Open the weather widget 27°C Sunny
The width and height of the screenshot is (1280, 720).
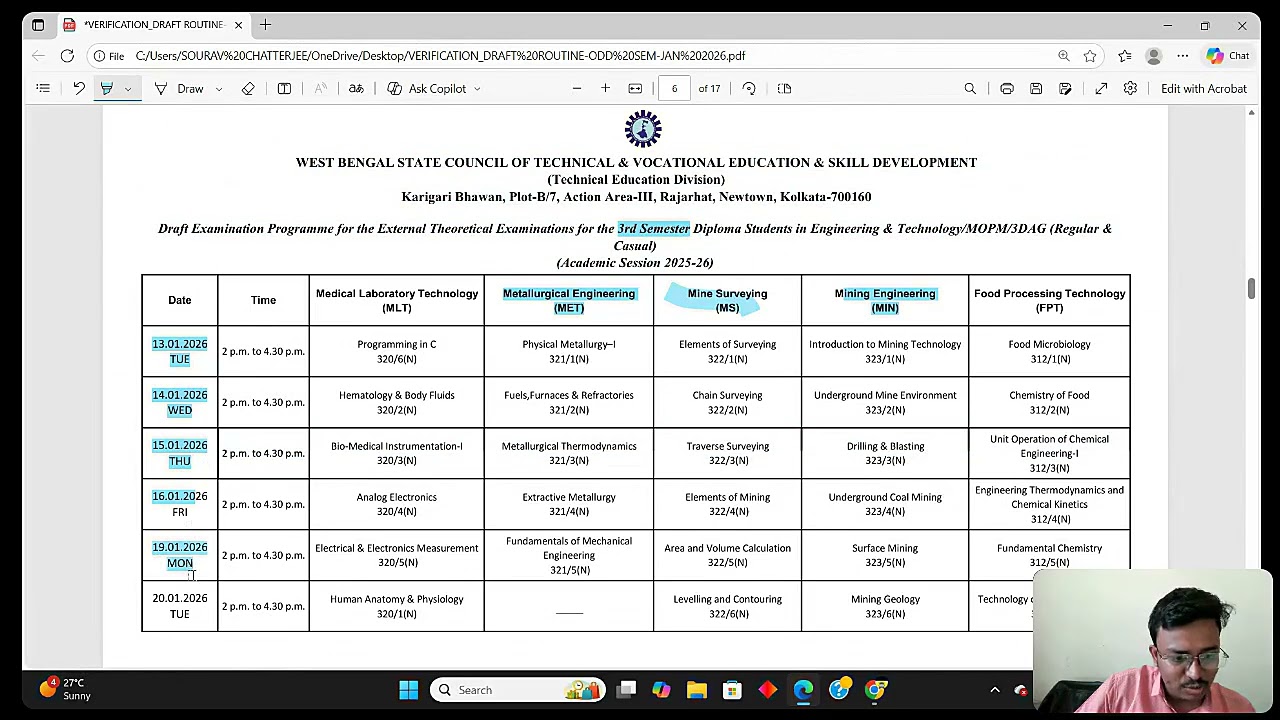(66, 690)
